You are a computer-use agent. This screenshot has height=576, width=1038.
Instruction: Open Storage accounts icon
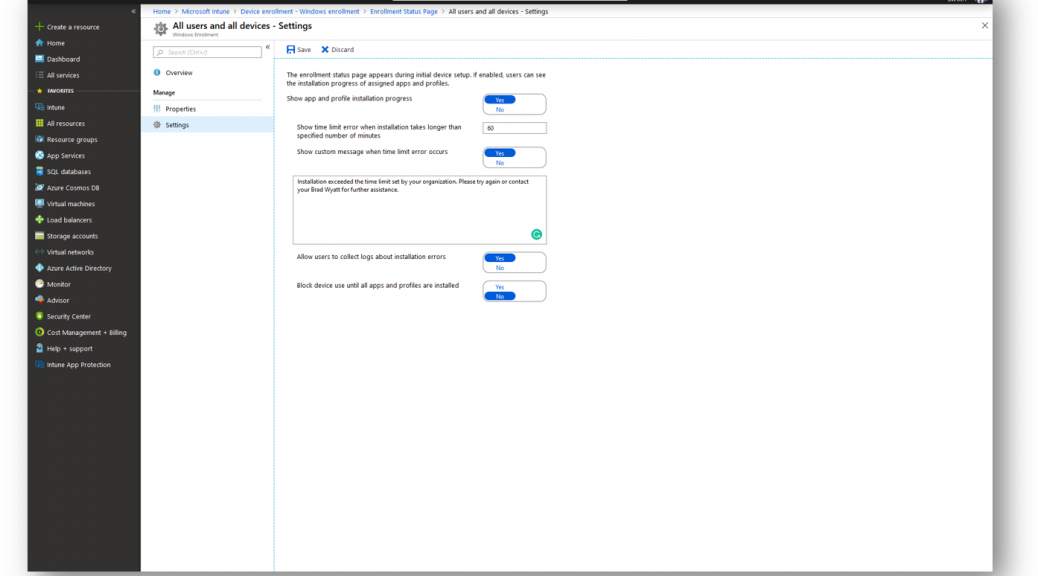pos(39,236)
